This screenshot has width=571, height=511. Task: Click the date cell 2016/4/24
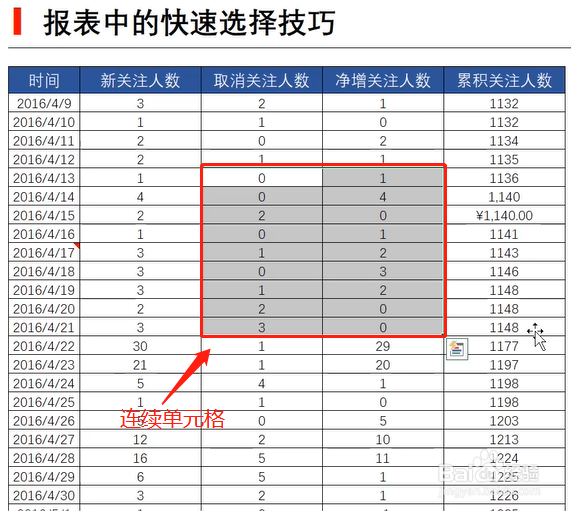pos(44,383)
